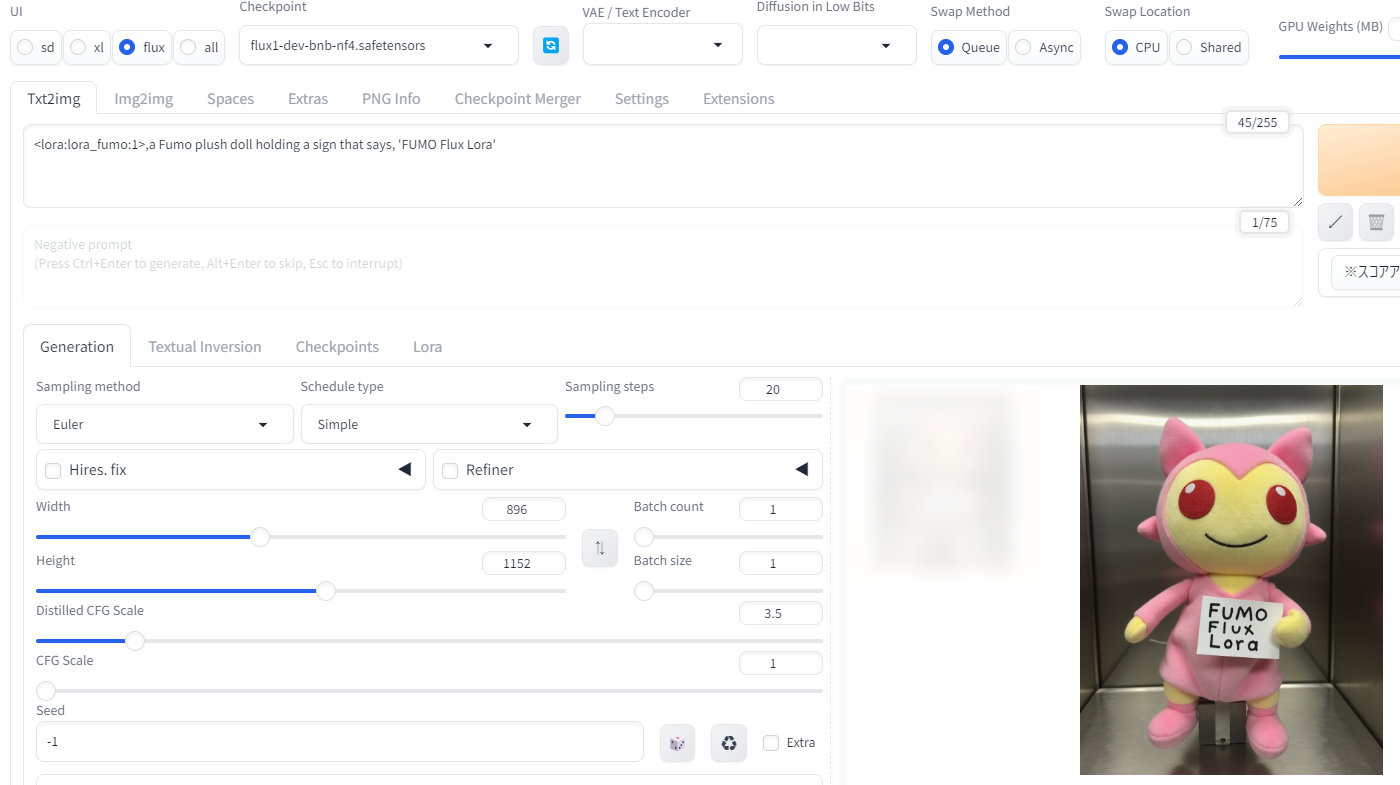This screenshot has width=1400, height=785.
Task: Select the Generation sub-tab
Action: pos(77,347)
